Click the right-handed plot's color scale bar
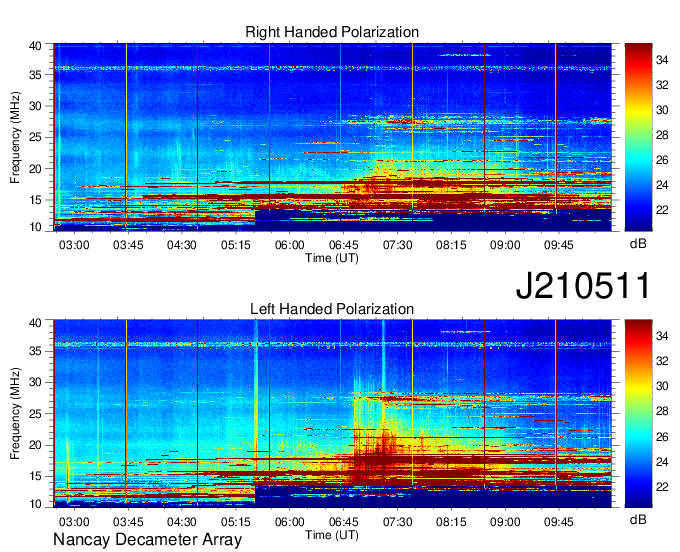 [x=638, y=137]
